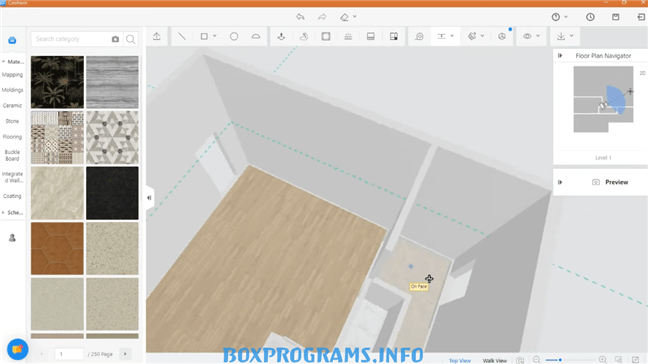
Task: Collapse the Floor Plan Navigator panel
Action: tap(560, 56)
